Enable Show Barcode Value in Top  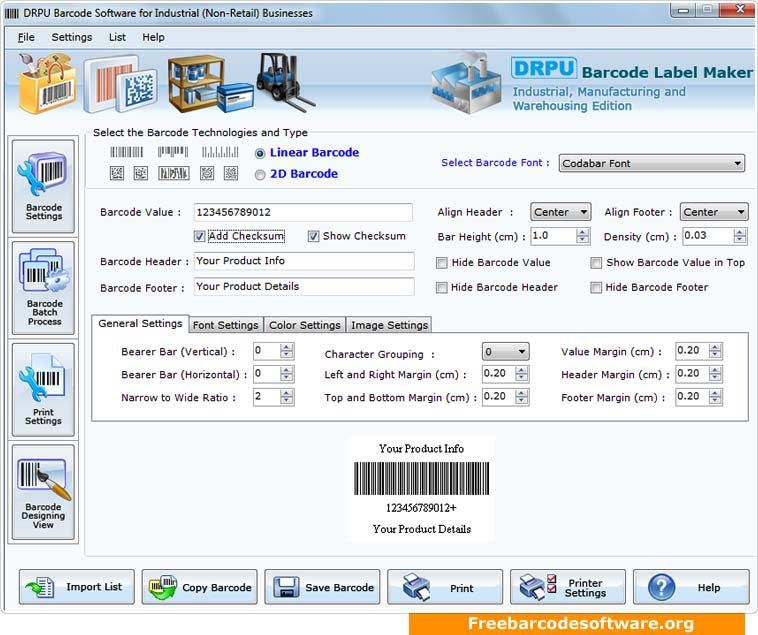596,263
